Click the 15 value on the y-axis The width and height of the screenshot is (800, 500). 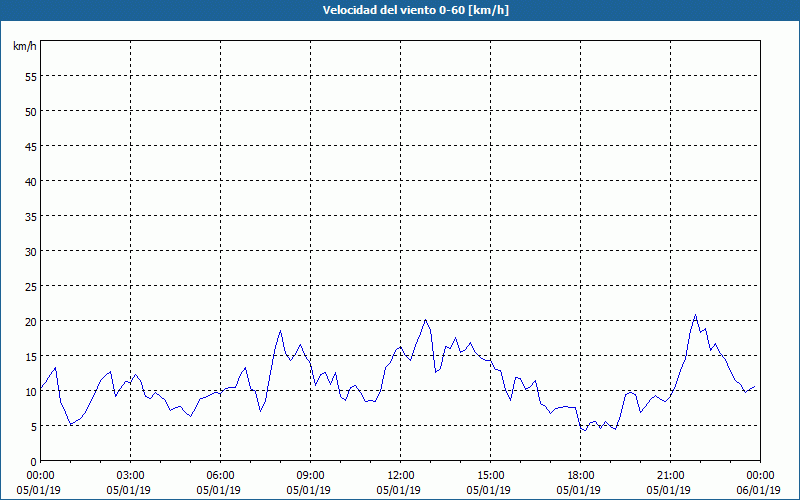click(x=31, y=356)
